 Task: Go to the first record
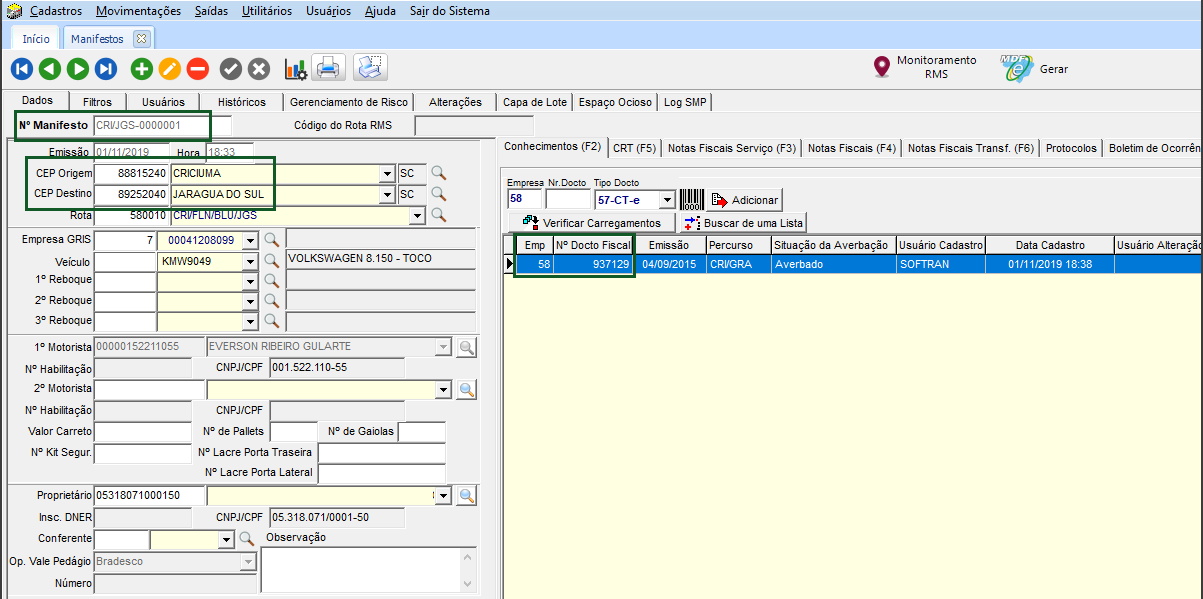(22, 69)
